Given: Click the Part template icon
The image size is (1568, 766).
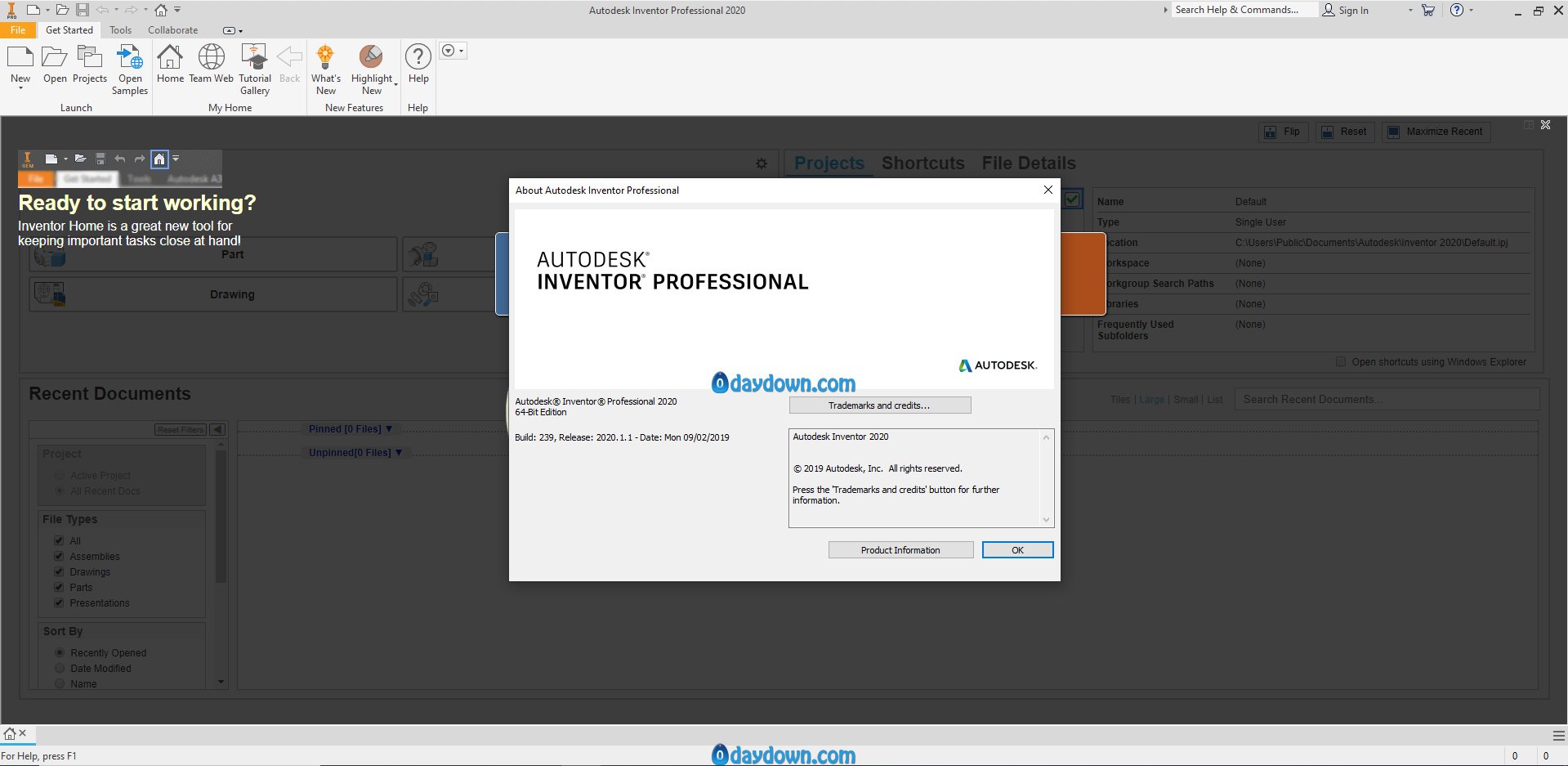Looking at the screenshot, I should click(50, 255).
